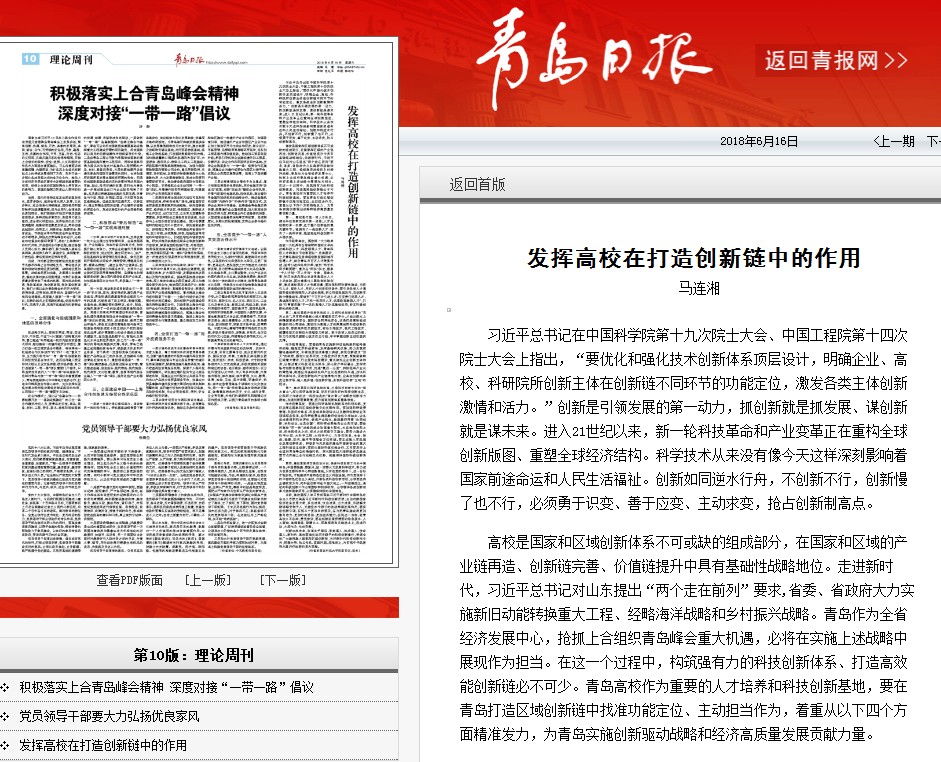Screen dimensions: 941x762
Task: Click the 理论周刊 label in the page thumbnail header
Action: [71, 59]
